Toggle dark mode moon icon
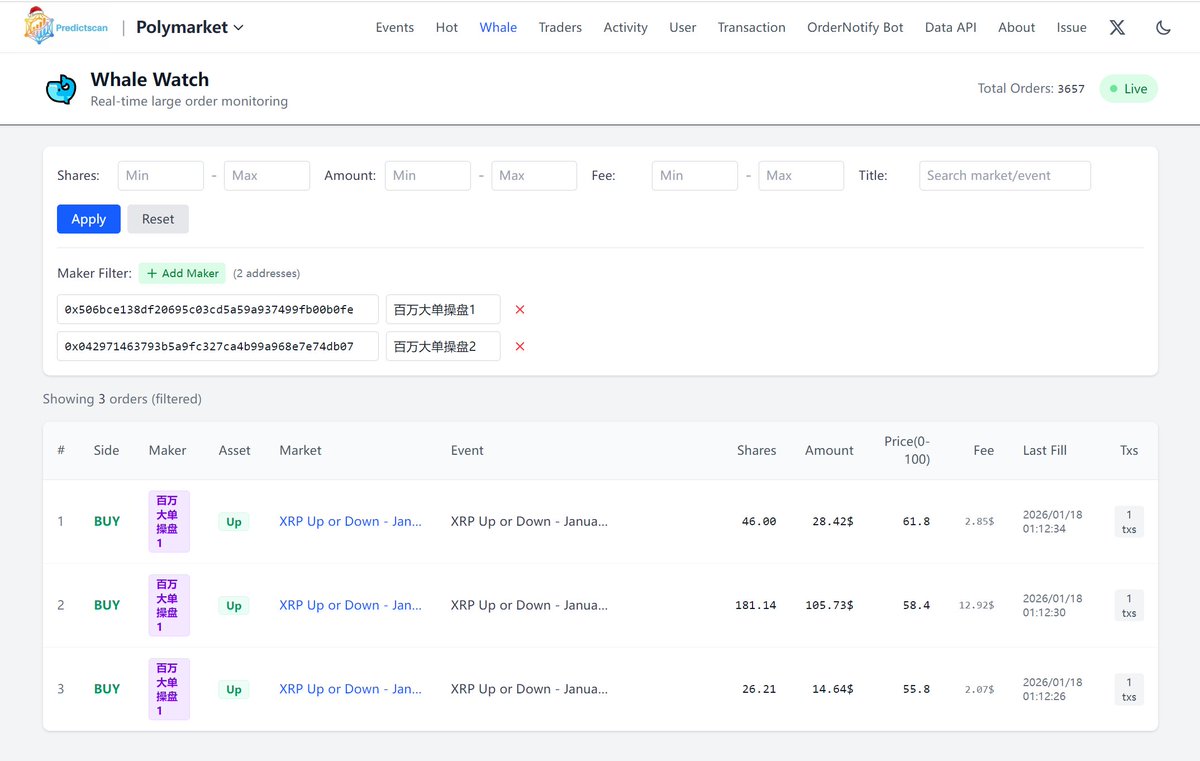This screenshot has height=761, width=1200. tap(1163, 27)
